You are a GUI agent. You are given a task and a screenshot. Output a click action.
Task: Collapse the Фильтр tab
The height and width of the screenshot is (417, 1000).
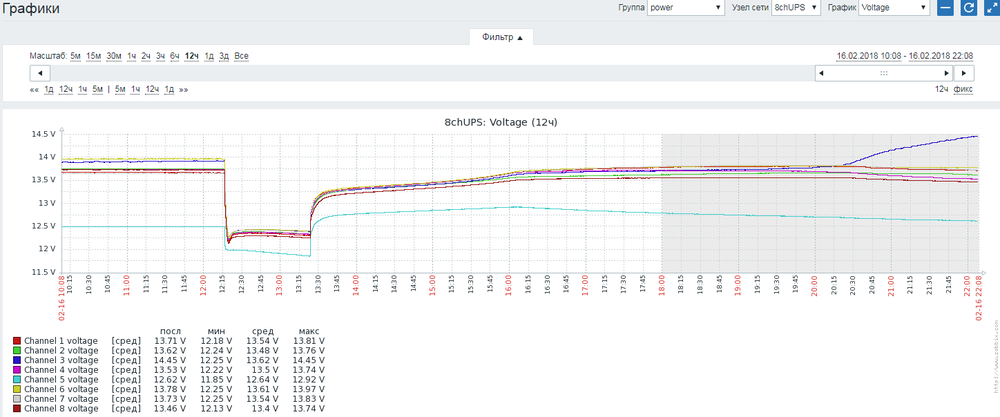click(x=501, y=37)
